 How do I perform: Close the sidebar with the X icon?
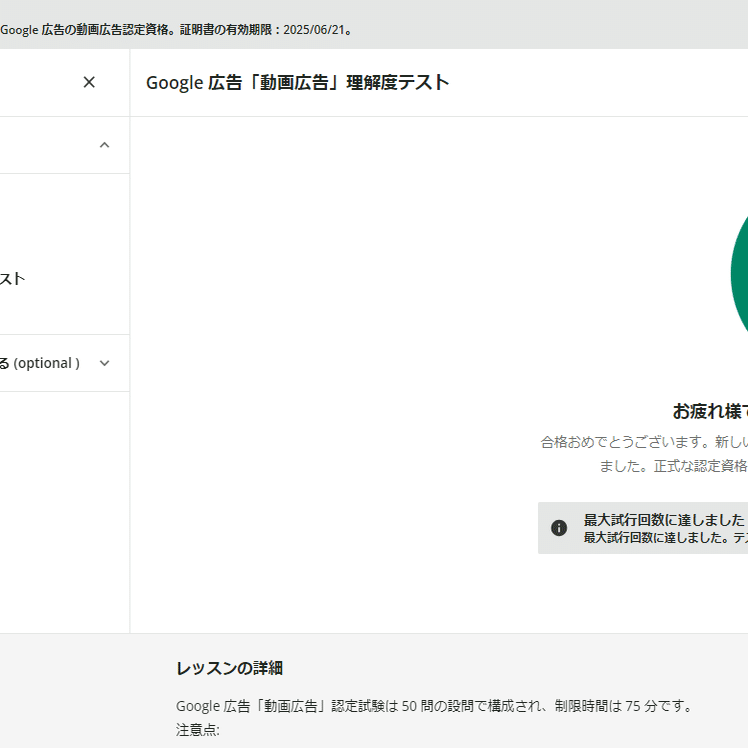[89, 82]
